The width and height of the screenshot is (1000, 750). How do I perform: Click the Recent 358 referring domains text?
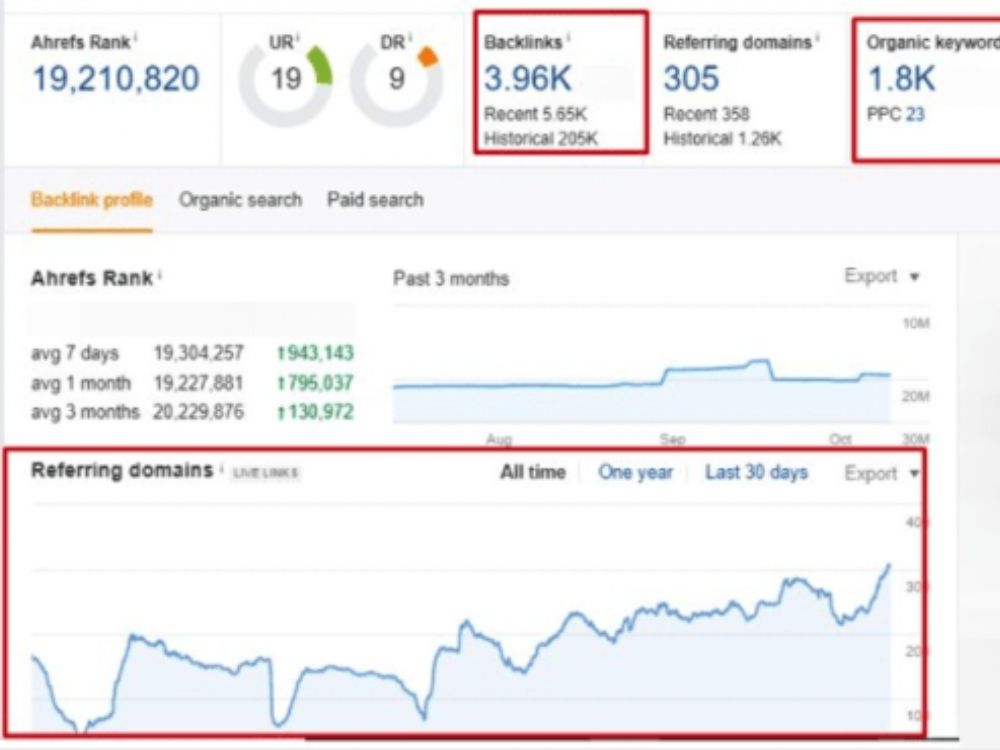pos(707,115)
